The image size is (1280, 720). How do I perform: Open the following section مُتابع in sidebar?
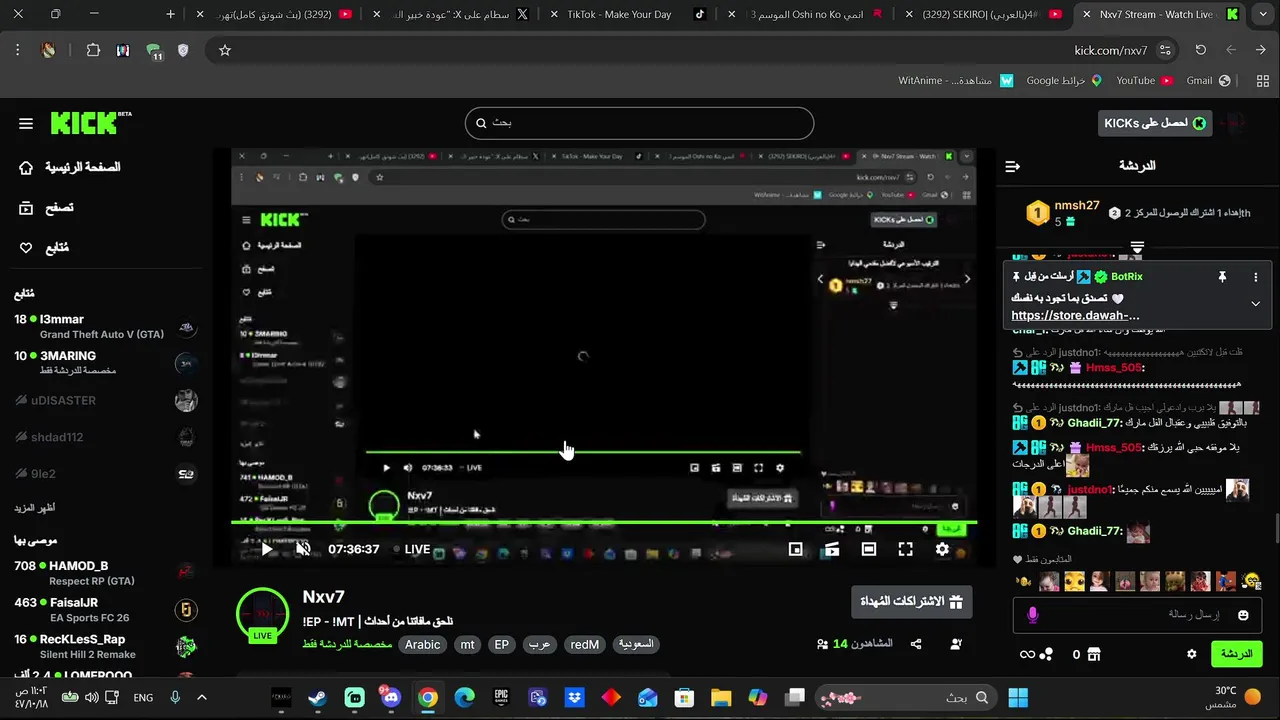[x=44, y=248]
